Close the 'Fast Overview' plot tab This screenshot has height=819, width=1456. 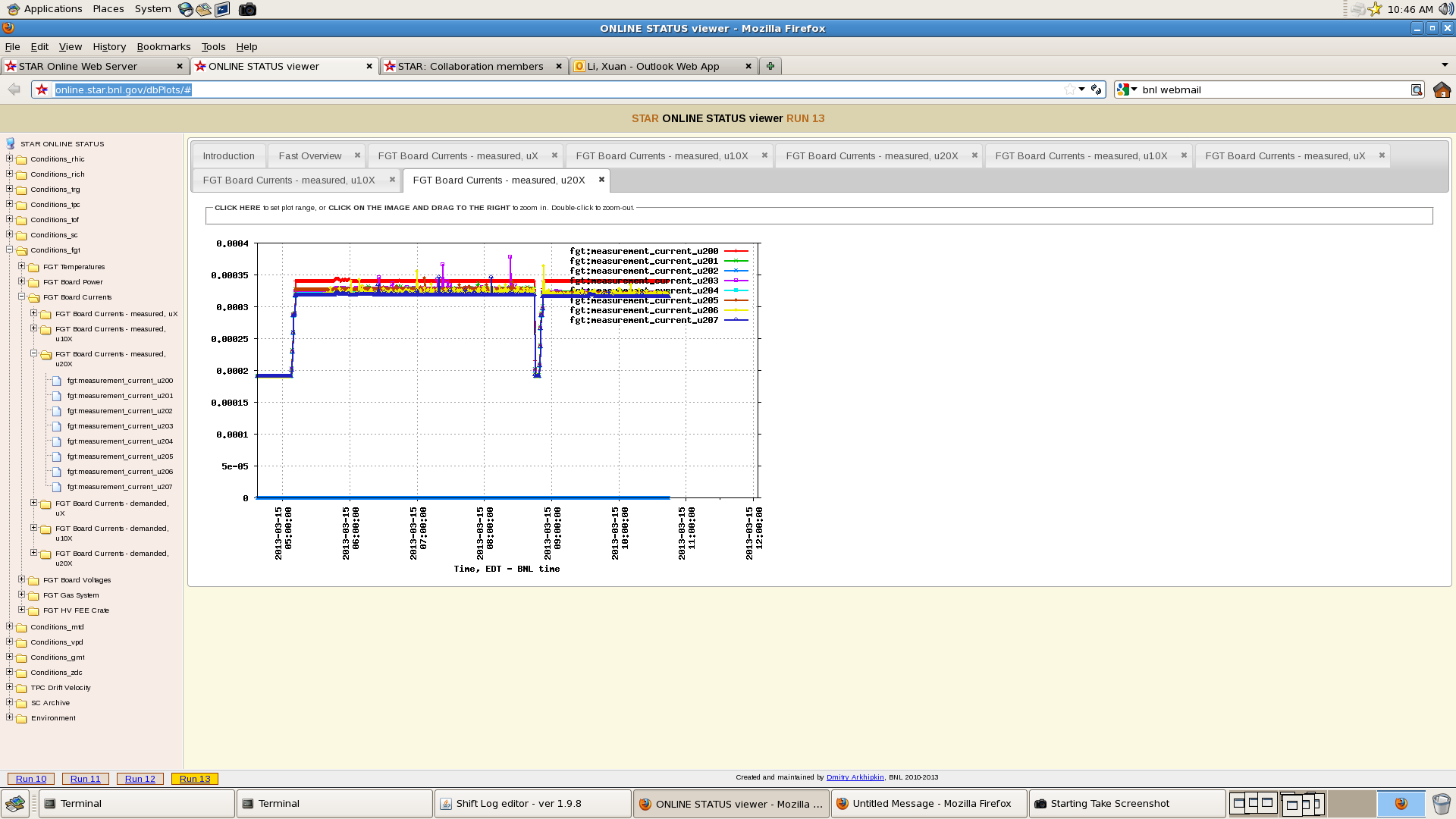click(357, 155)
